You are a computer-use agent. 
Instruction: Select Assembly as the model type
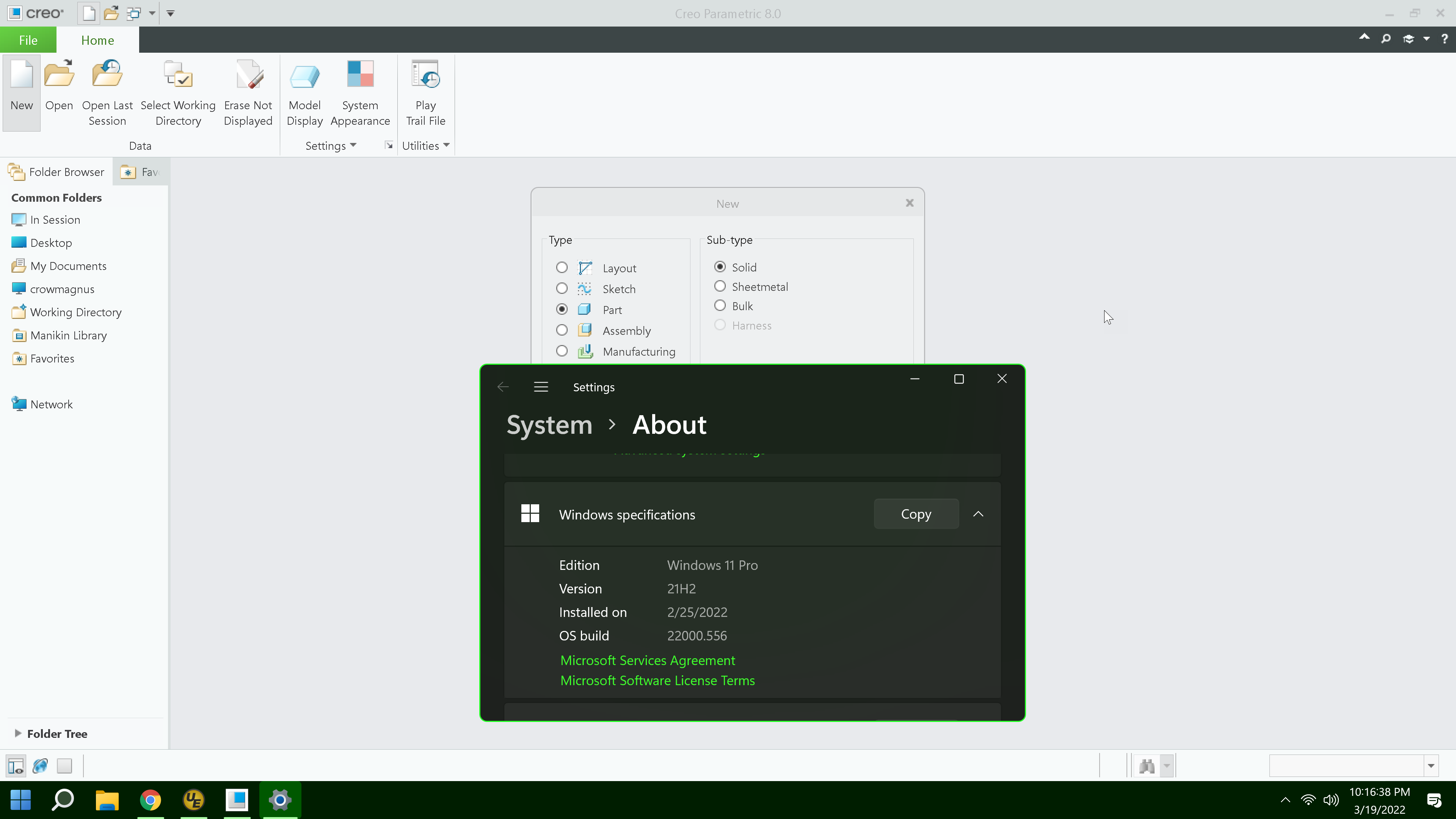click(562, 330)
